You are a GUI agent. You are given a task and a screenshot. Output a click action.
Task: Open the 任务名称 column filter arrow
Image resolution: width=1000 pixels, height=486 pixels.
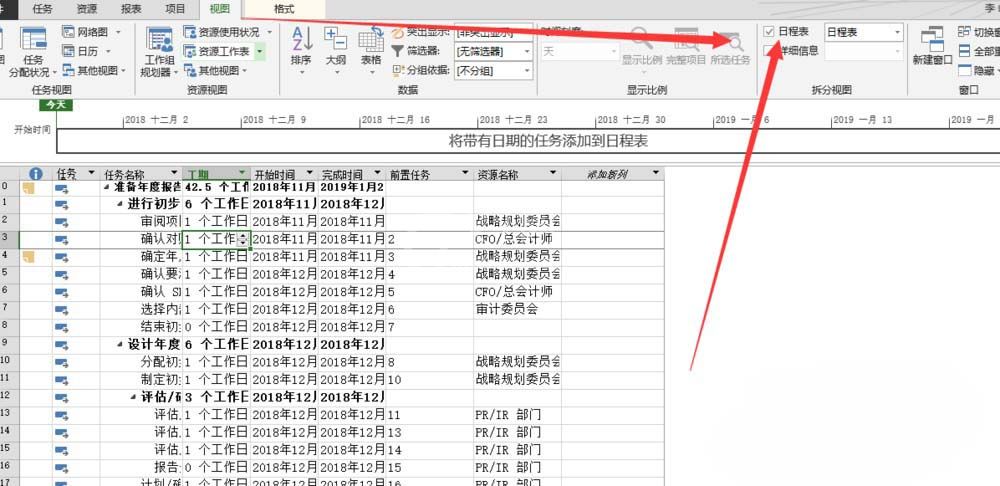click(x=174, y=173)
